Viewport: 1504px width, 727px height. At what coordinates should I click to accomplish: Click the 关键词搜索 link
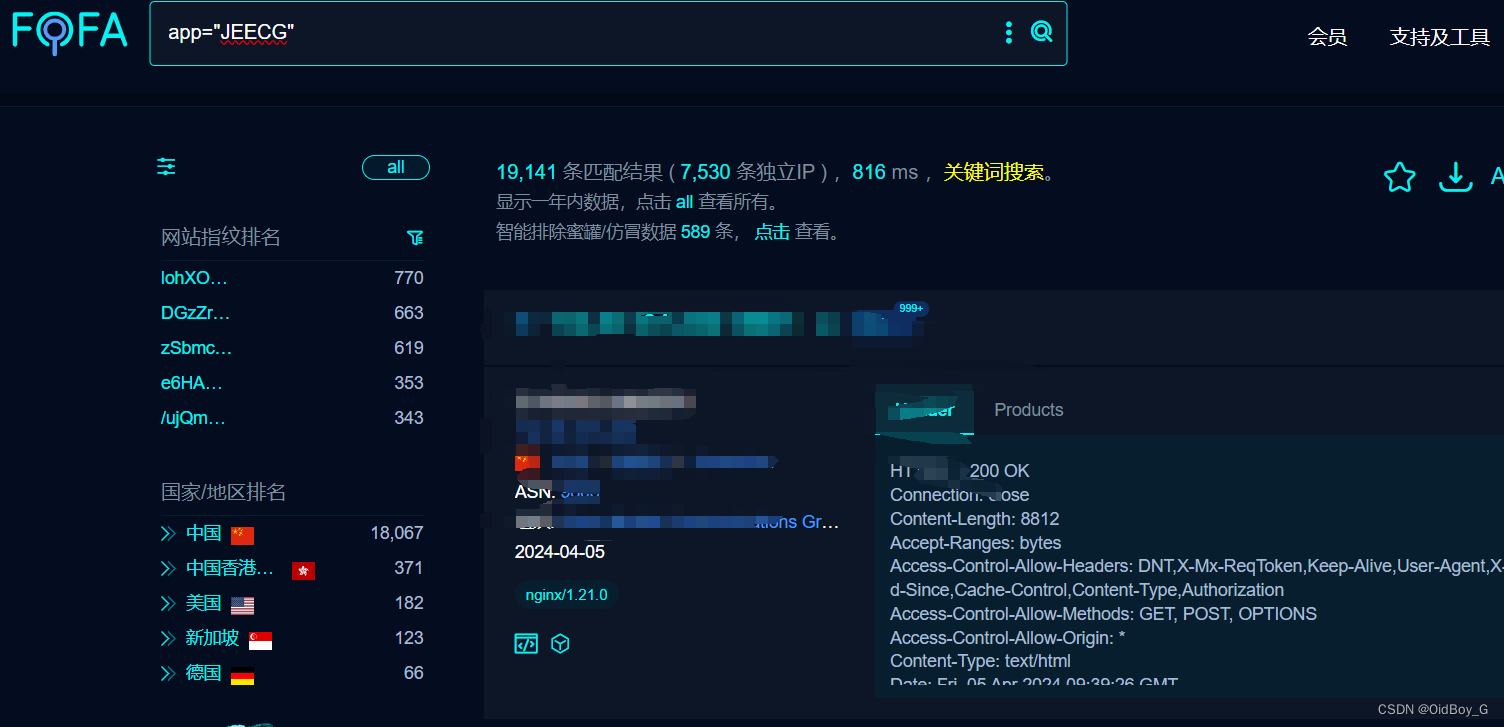pos(994,172)
